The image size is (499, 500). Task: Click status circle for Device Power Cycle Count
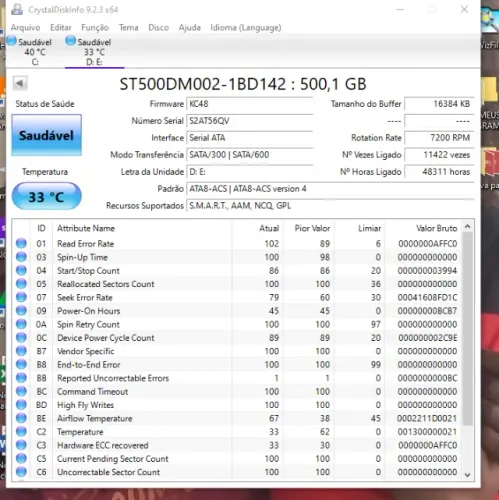(x=21, y=337)
